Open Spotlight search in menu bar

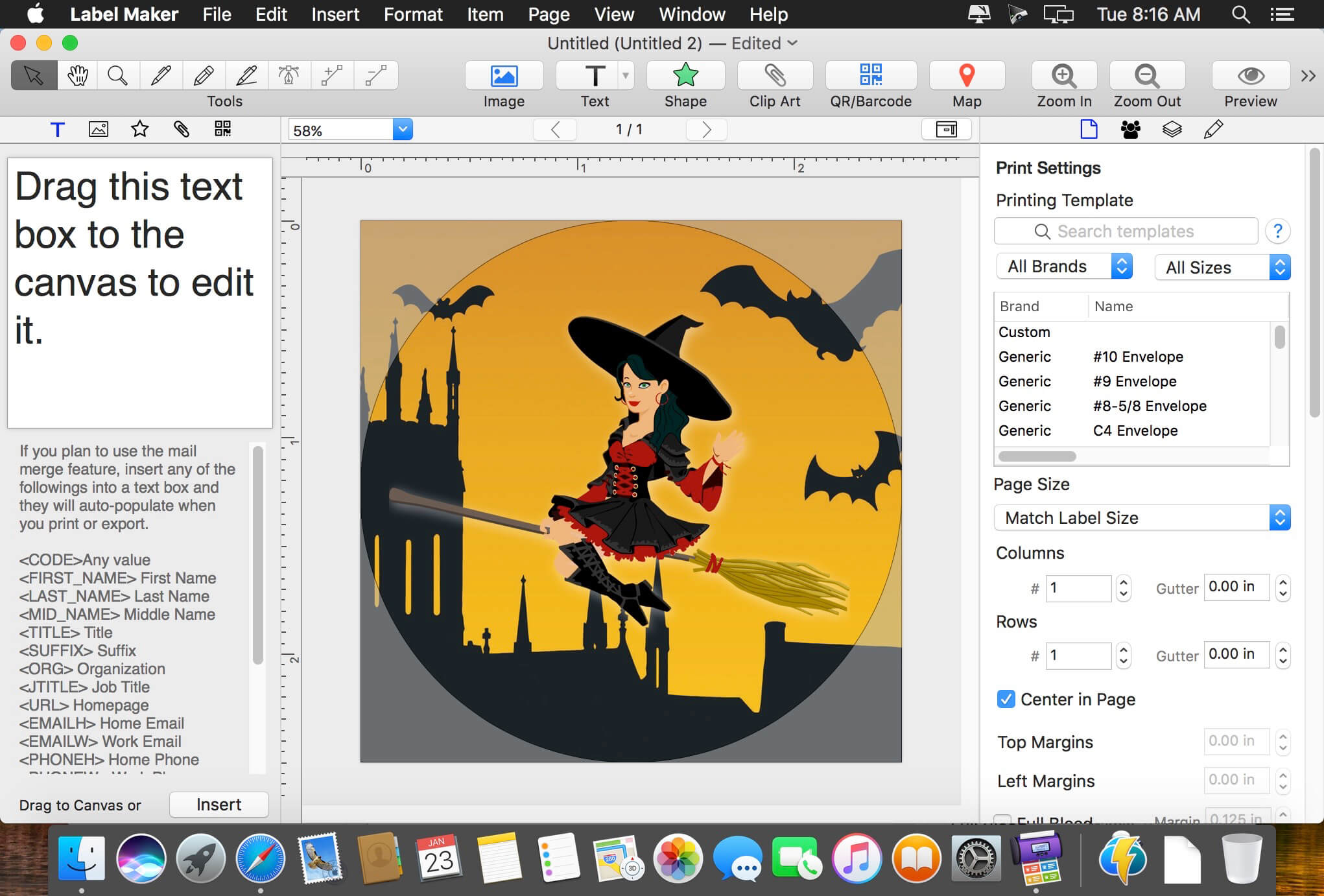click(x=1240, y=14)
